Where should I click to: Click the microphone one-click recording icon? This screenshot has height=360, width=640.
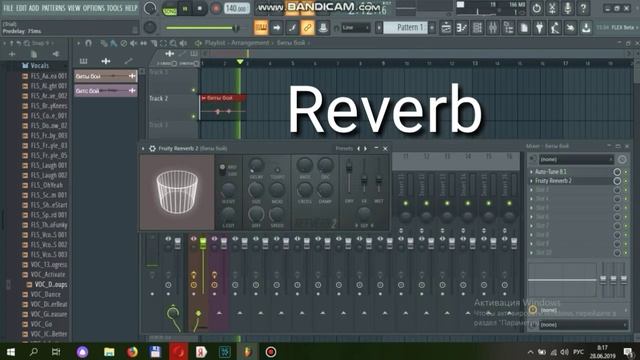567,8
